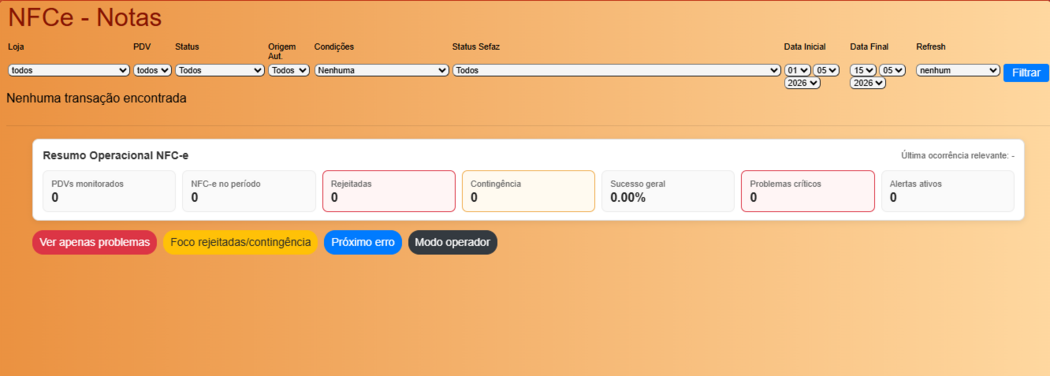
Task: Click the Filtrar button
Action: click(x=1026, y=72)
